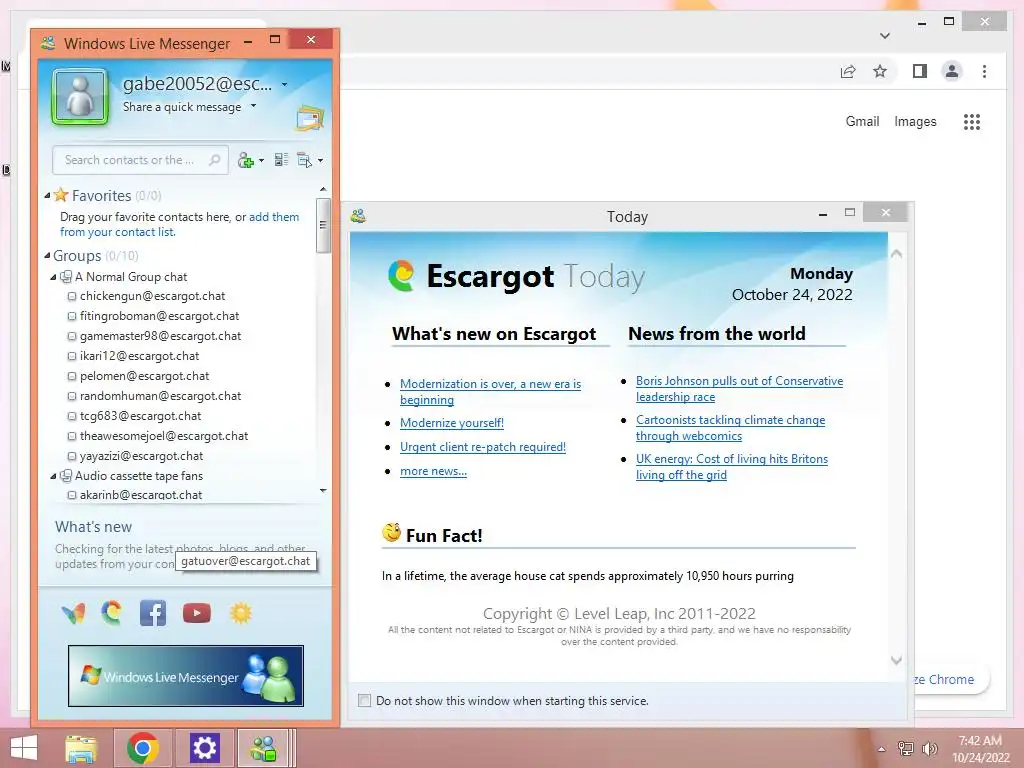
Task: Select randomhuman@escargot.chat contact
Action: (160, 396)
